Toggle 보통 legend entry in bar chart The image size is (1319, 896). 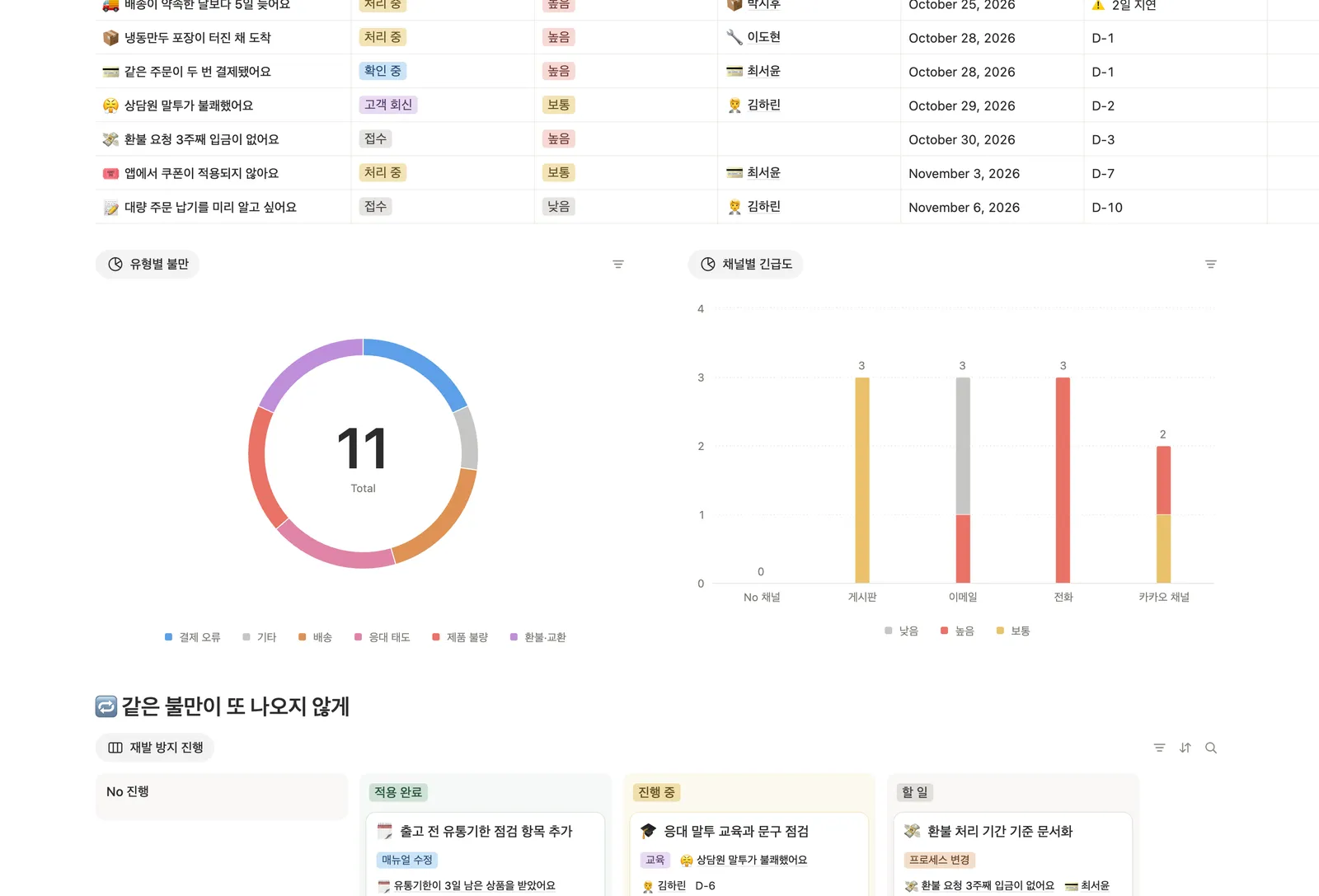point(1013,631)
